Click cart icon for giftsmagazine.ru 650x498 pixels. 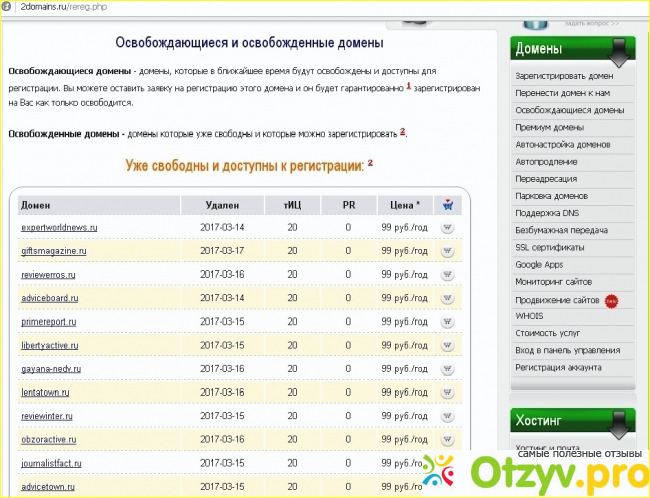[x=447, y=252]
